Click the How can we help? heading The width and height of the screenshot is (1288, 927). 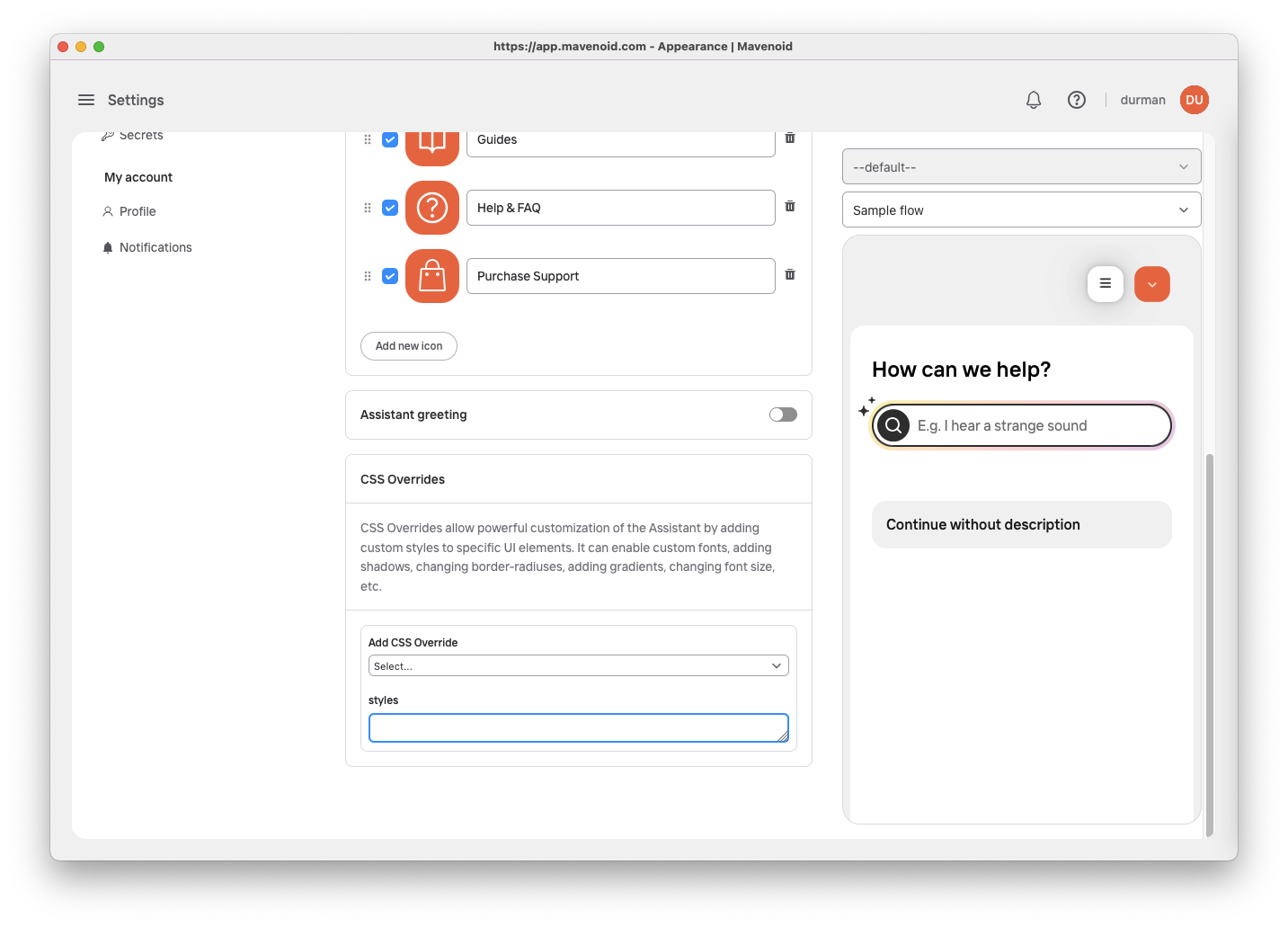point(962,370)
